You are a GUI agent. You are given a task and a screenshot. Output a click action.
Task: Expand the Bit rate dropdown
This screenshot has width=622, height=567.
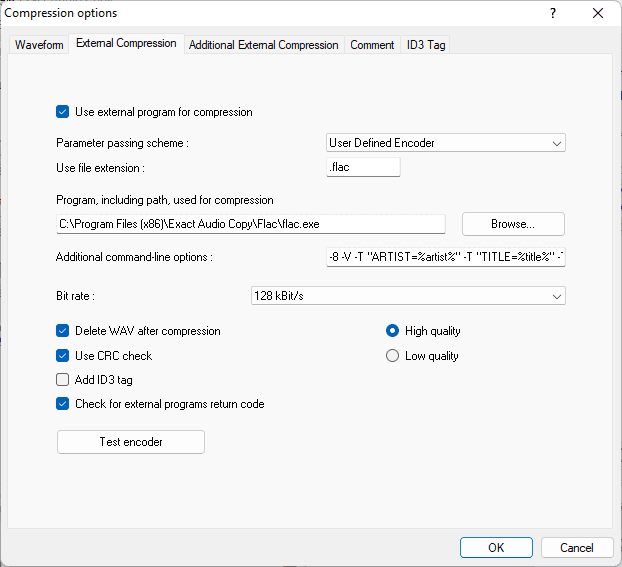click(x=408, y=296)
